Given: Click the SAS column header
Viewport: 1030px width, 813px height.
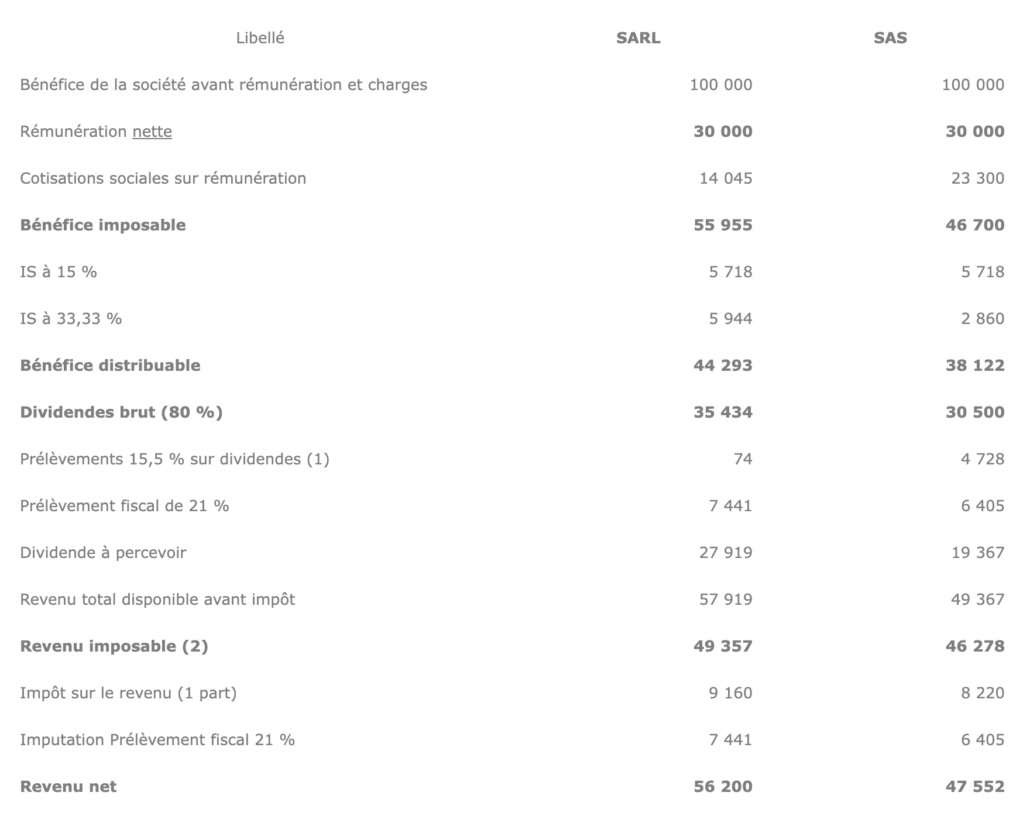Looking at the screenshot, I should (x=890, y=38).
